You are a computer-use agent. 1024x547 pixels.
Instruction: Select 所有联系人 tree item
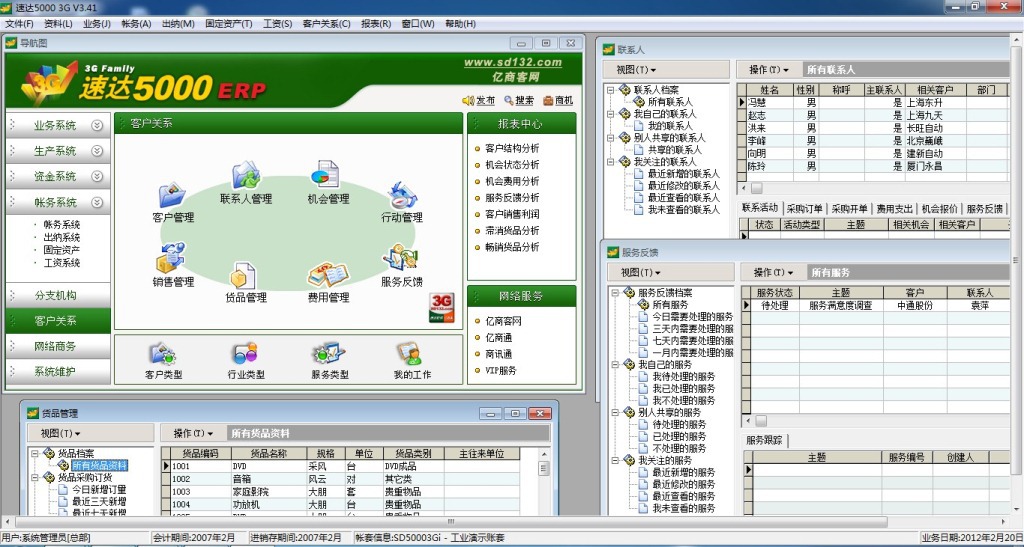(670, 102)
